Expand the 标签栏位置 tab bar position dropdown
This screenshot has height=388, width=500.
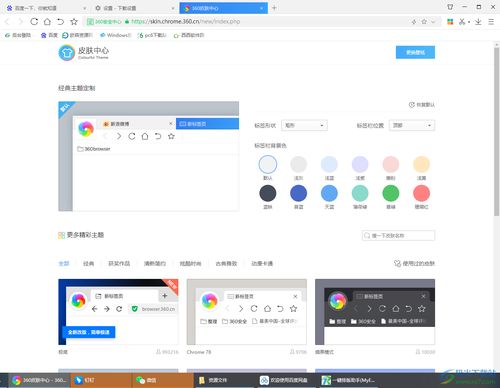click(412, 125)
